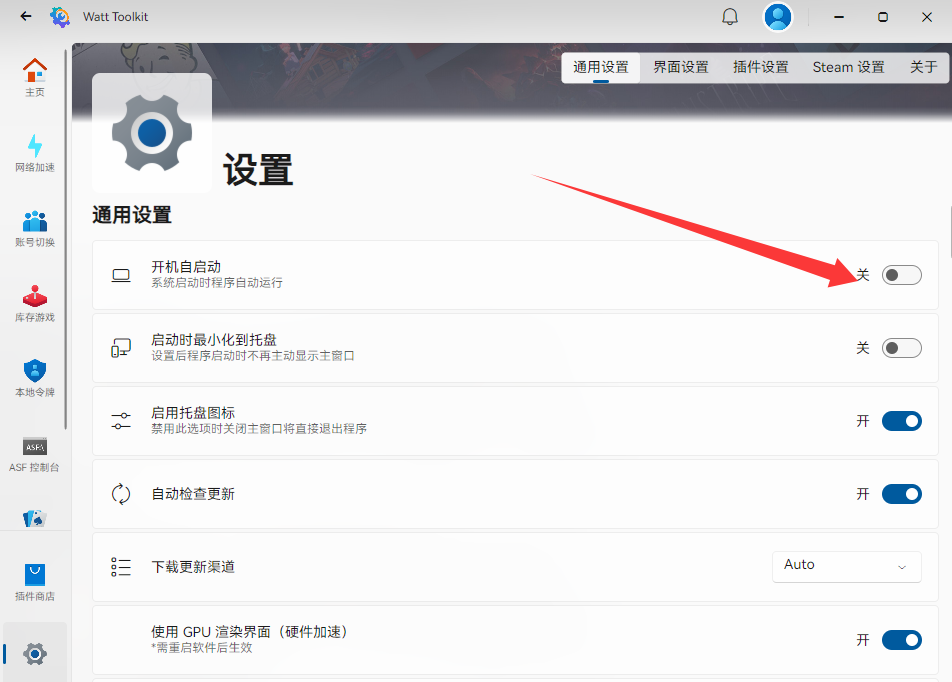Click the refresh icon beside 自动检查更新

(x=121, y=494)
